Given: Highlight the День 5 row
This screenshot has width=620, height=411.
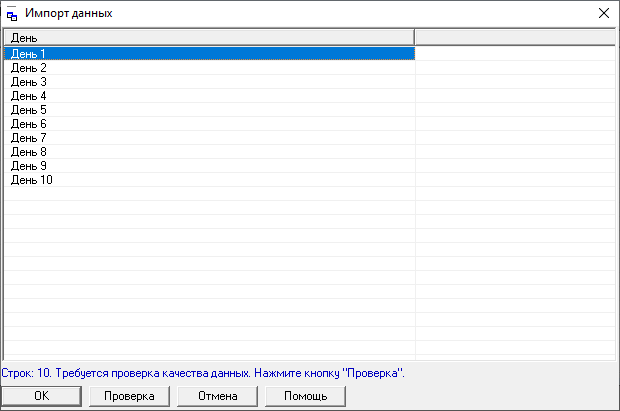Looking at the screenshot, I should 29,110.
